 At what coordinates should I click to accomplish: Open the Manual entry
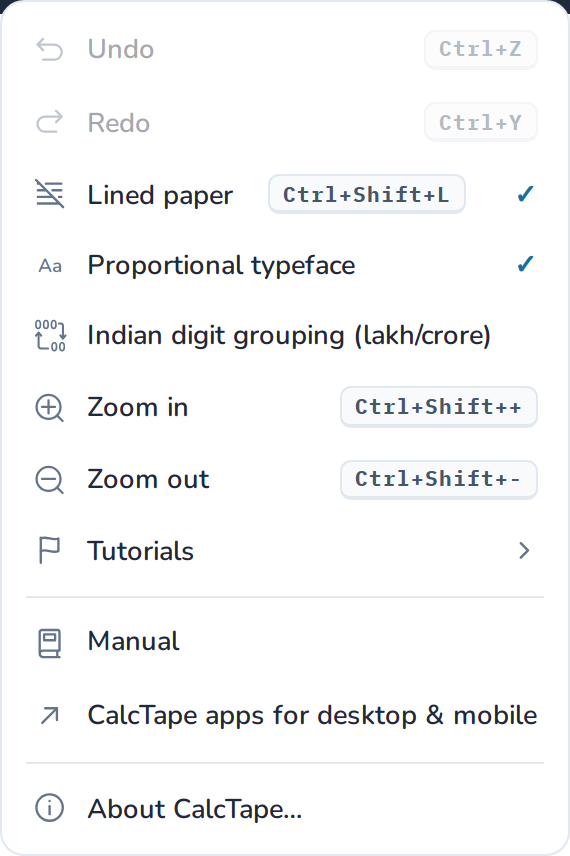tap(285, 641)
